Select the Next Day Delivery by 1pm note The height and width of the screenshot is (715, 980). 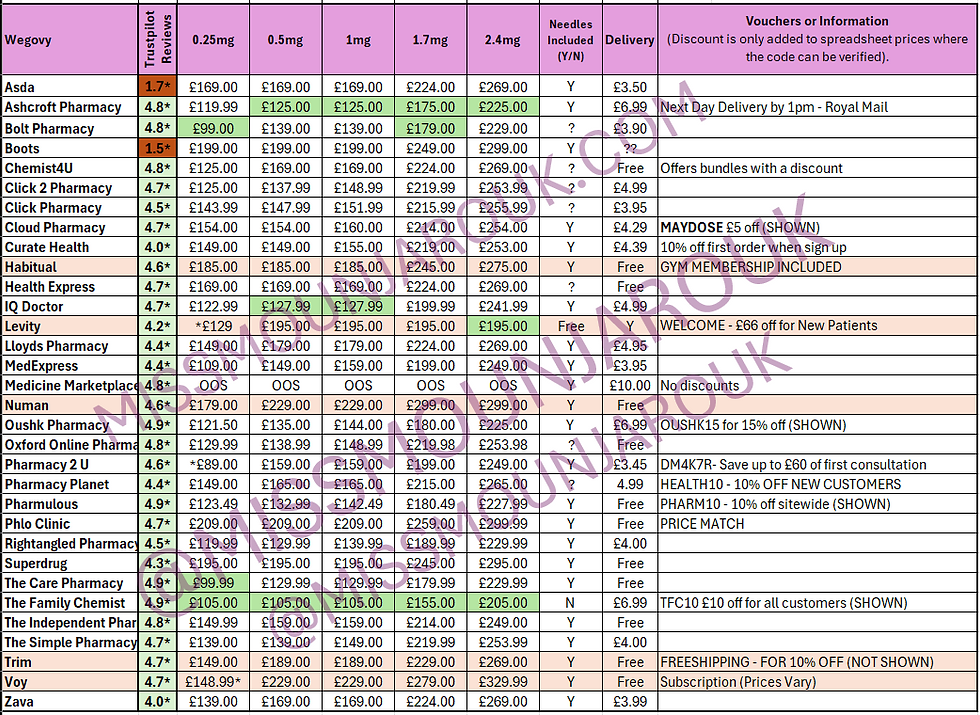(818, 107)
